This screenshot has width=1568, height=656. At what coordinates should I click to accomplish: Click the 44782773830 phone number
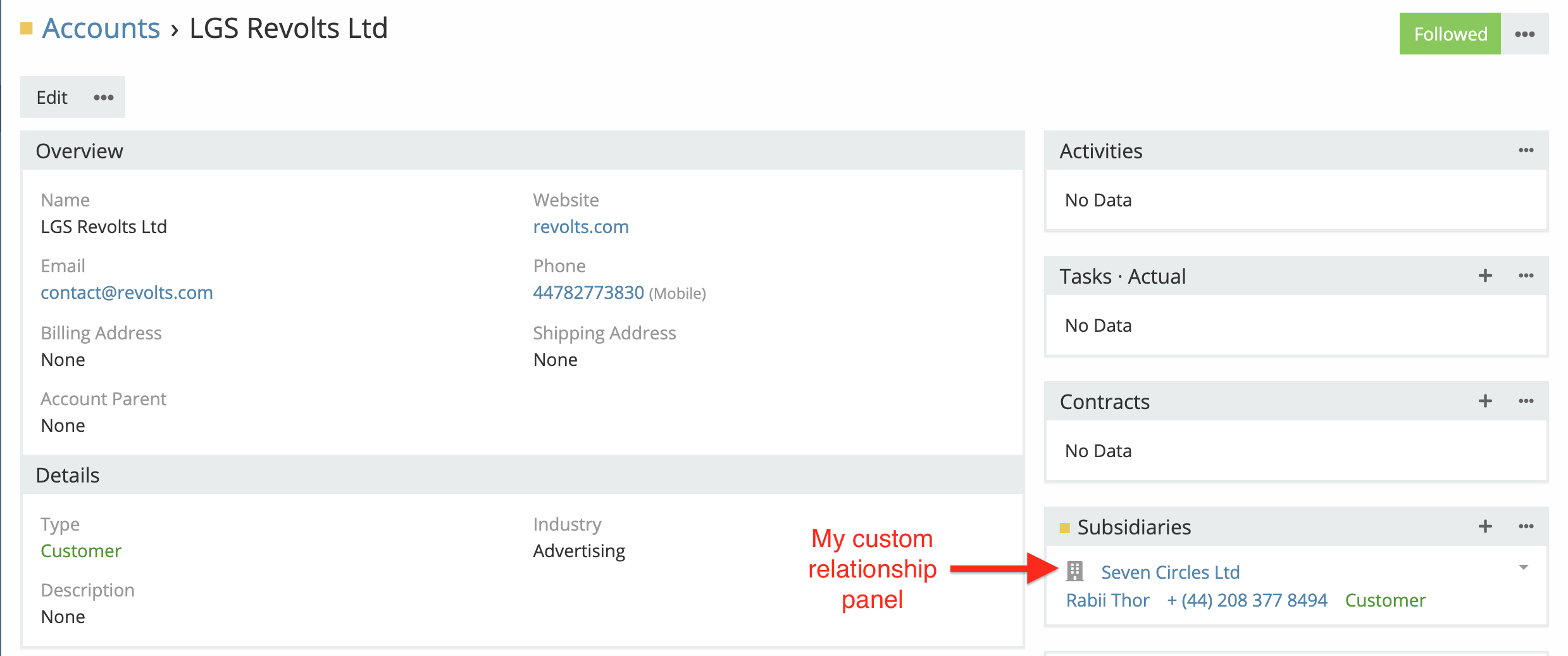tap(588, 293)
